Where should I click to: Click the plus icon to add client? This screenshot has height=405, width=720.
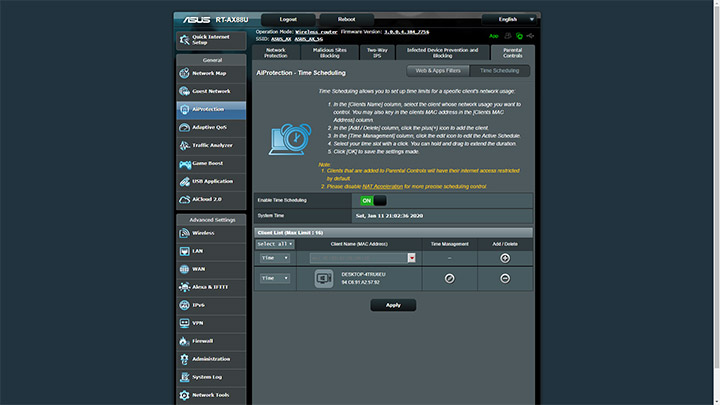pos(505,258)
